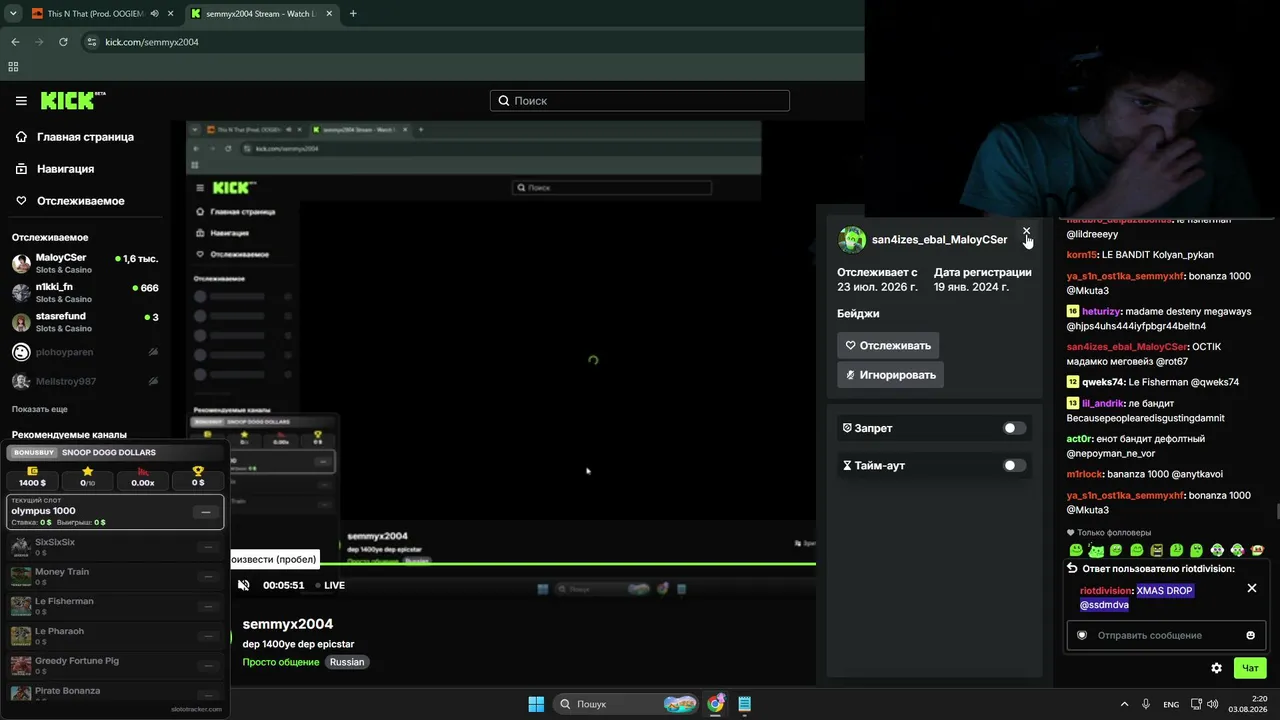This screenshot has height=720, width=1280.
Task: Open Chrome from the taskbar
Action: (715, 704)
